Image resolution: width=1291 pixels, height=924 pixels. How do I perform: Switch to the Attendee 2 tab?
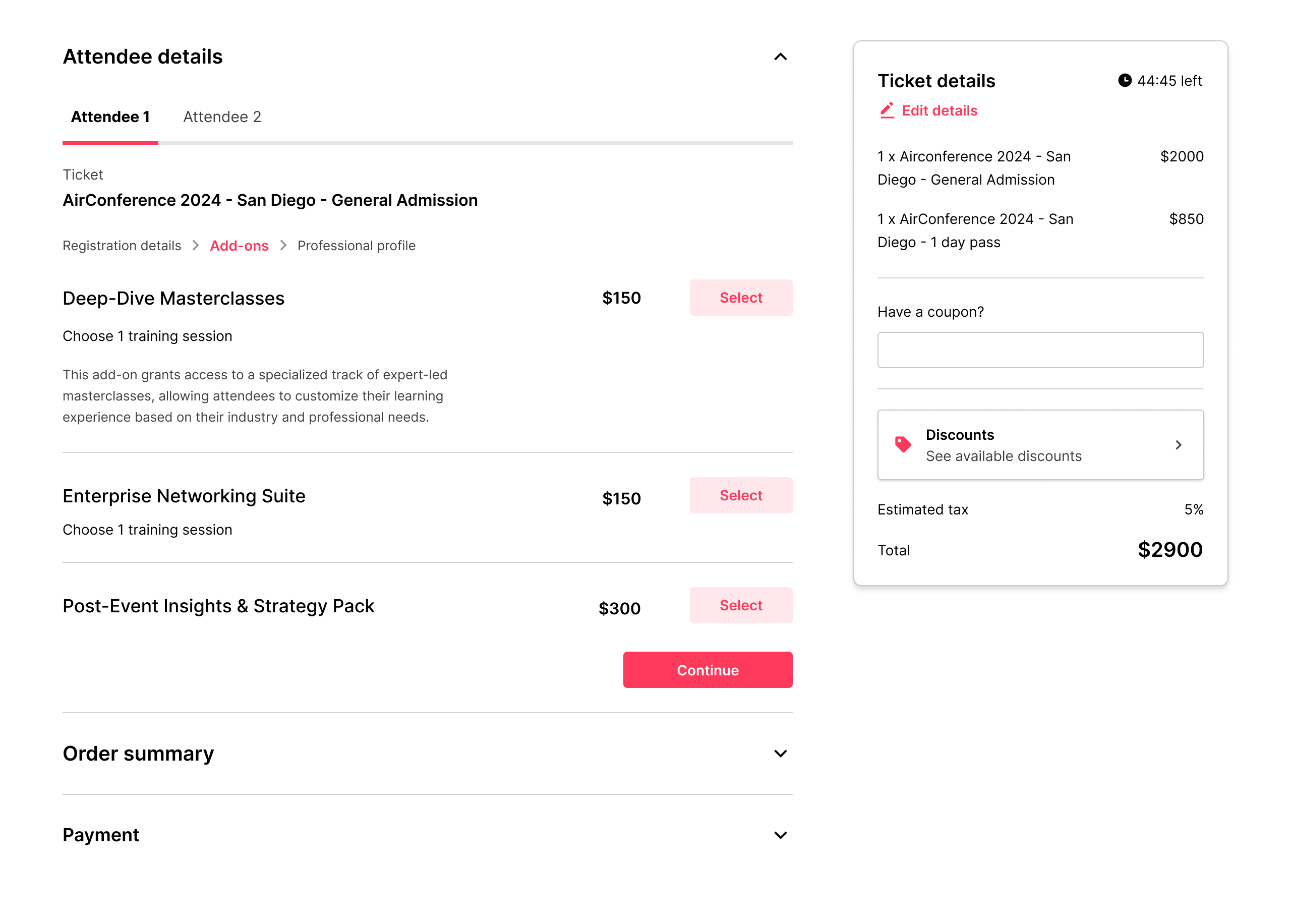click(222, 117)
